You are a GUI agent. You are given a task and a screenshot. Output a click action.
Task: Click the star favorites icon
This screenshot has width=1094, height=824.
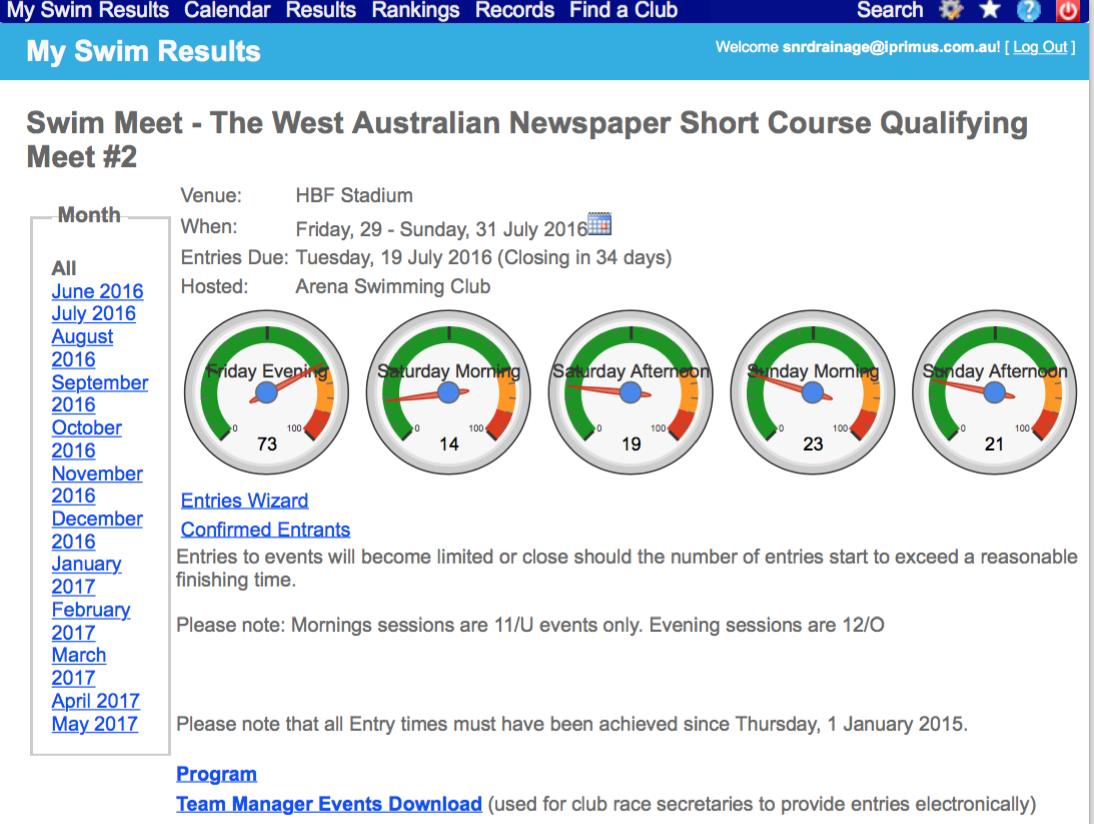pos(989,11)
